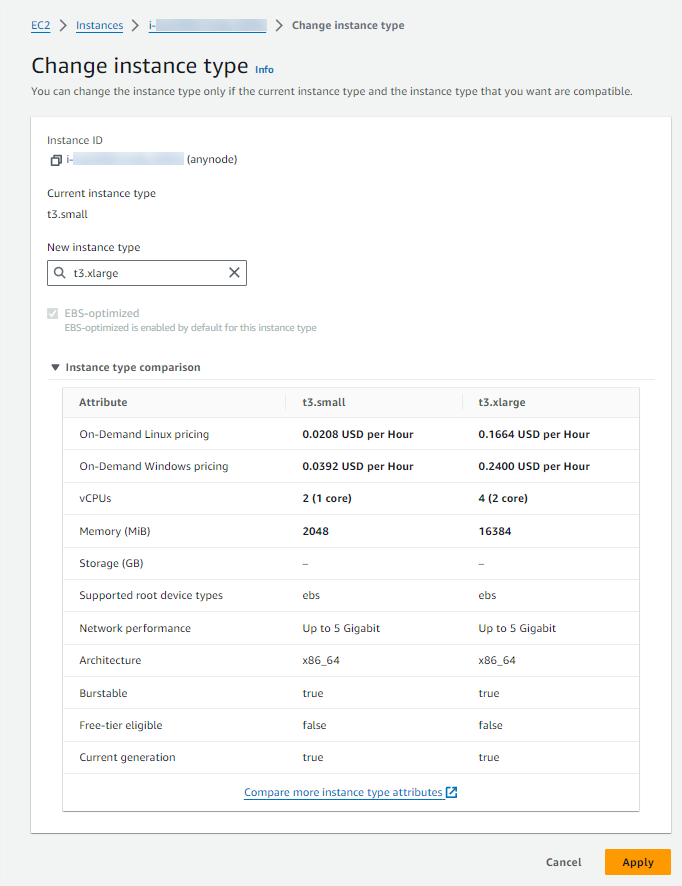The width and height of the screenshot is (682, 886).
Task: Go to EC2 via breadcrumb
Action: tap(40, 26)
